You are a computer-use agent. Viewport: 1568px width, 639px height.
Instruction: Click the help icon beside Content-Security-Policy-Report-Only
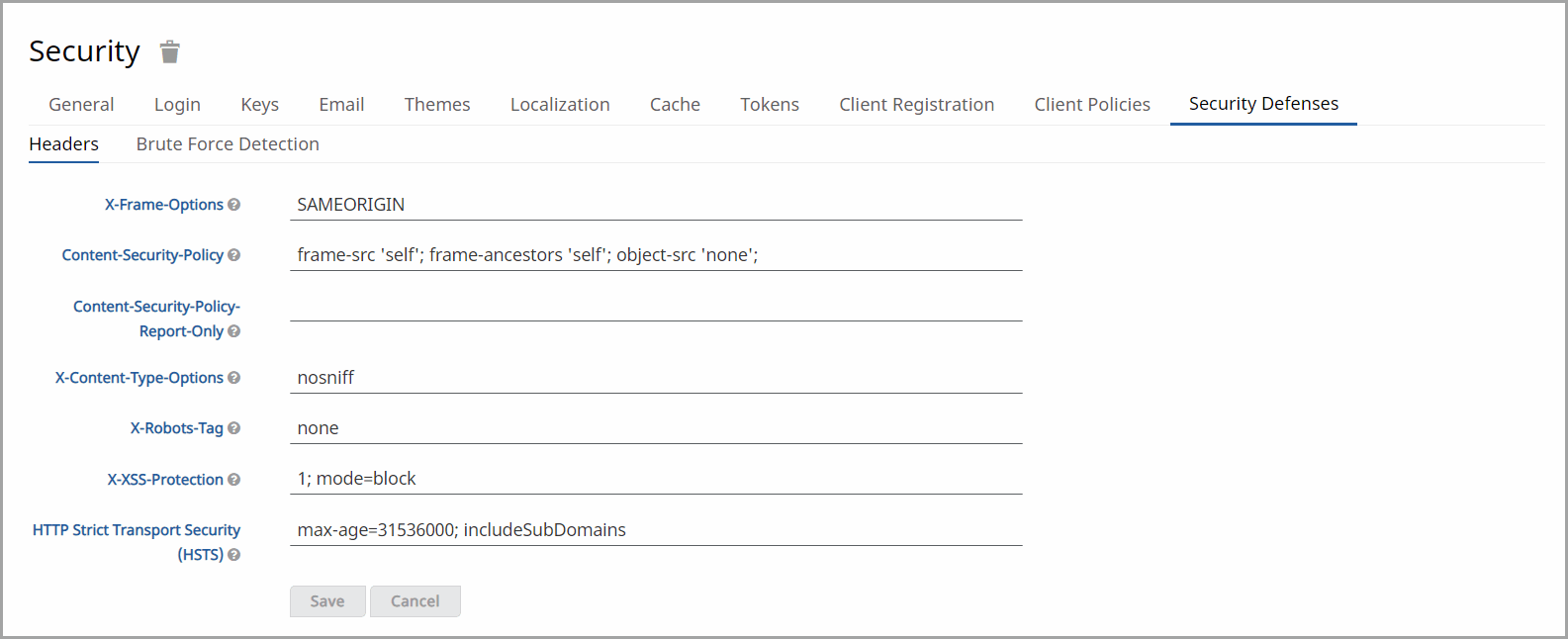pos(234,331)
